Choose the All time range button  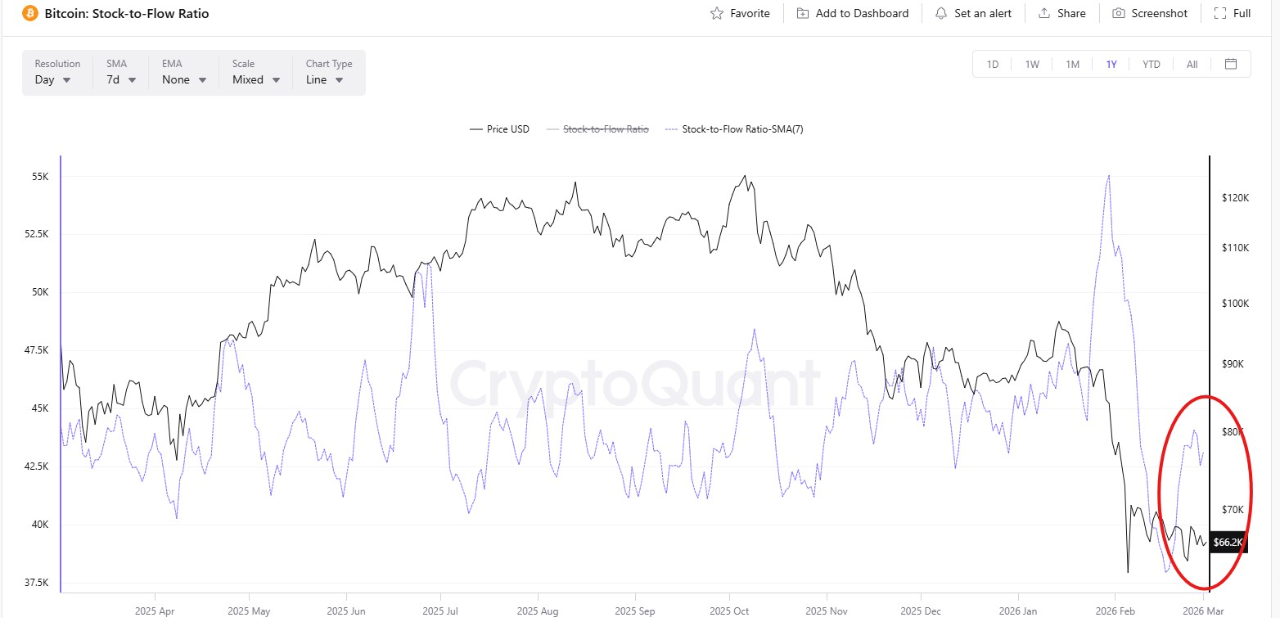(x=1192, y=64)
